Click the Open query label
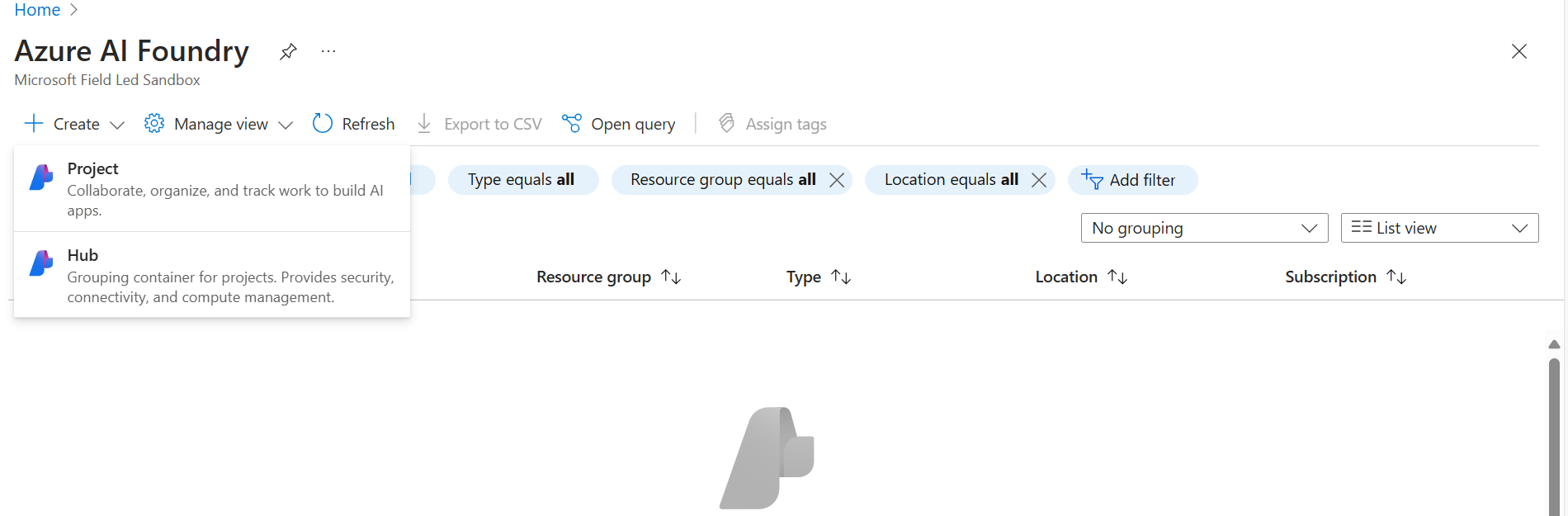The width and height of the screenshot is (1568, 516). pyautogui.click(x=633, y=124)
